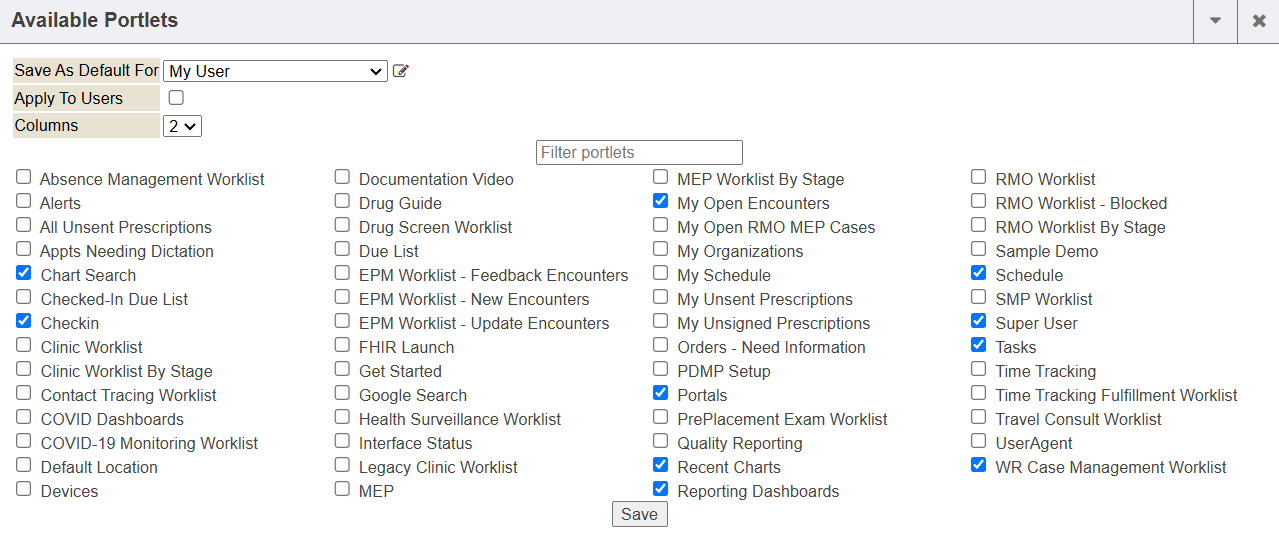The height and width of the screenshot is (545, 1279).
Task: Uncheck the Reporting Dashboards portlet
Action: coord(660,489)
